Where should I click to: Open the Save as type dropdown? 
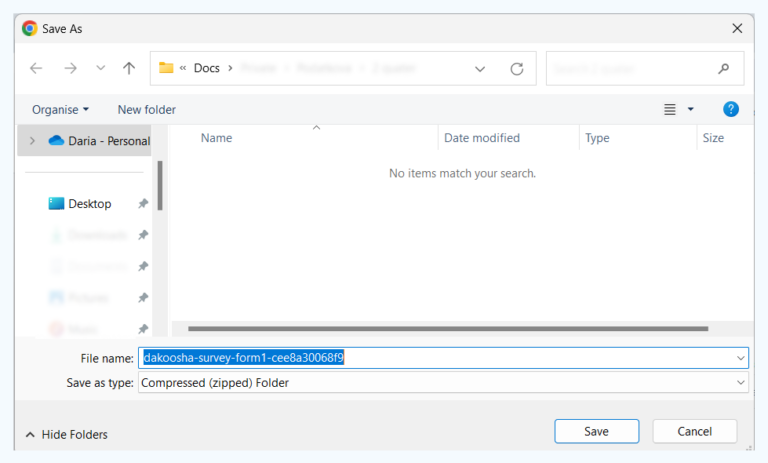coord(741,383)
